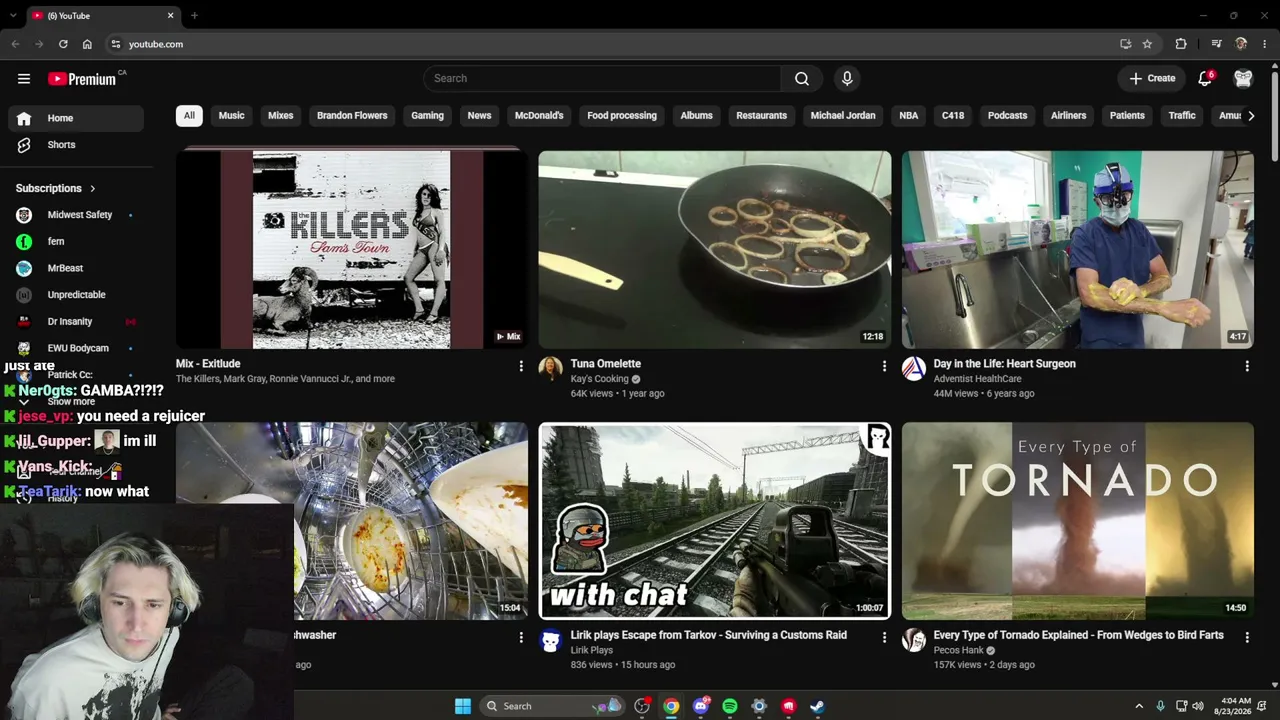This screenshot has width=1280, height=720.
Task: Select the Michael Jordan filter chip
Action: click(843, 116)
